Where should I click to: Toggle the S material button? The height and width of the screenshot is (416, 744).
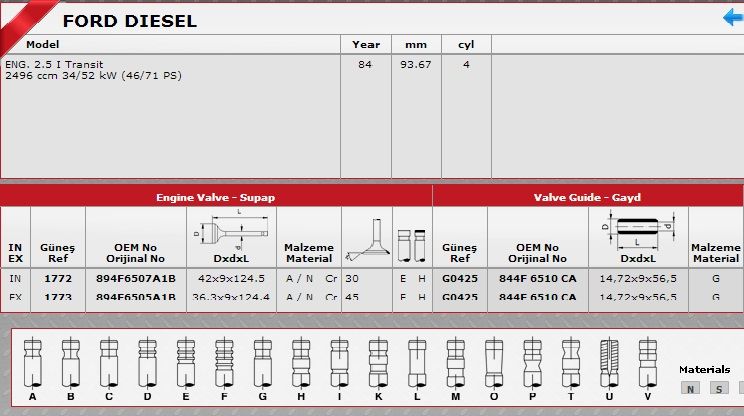719,388
